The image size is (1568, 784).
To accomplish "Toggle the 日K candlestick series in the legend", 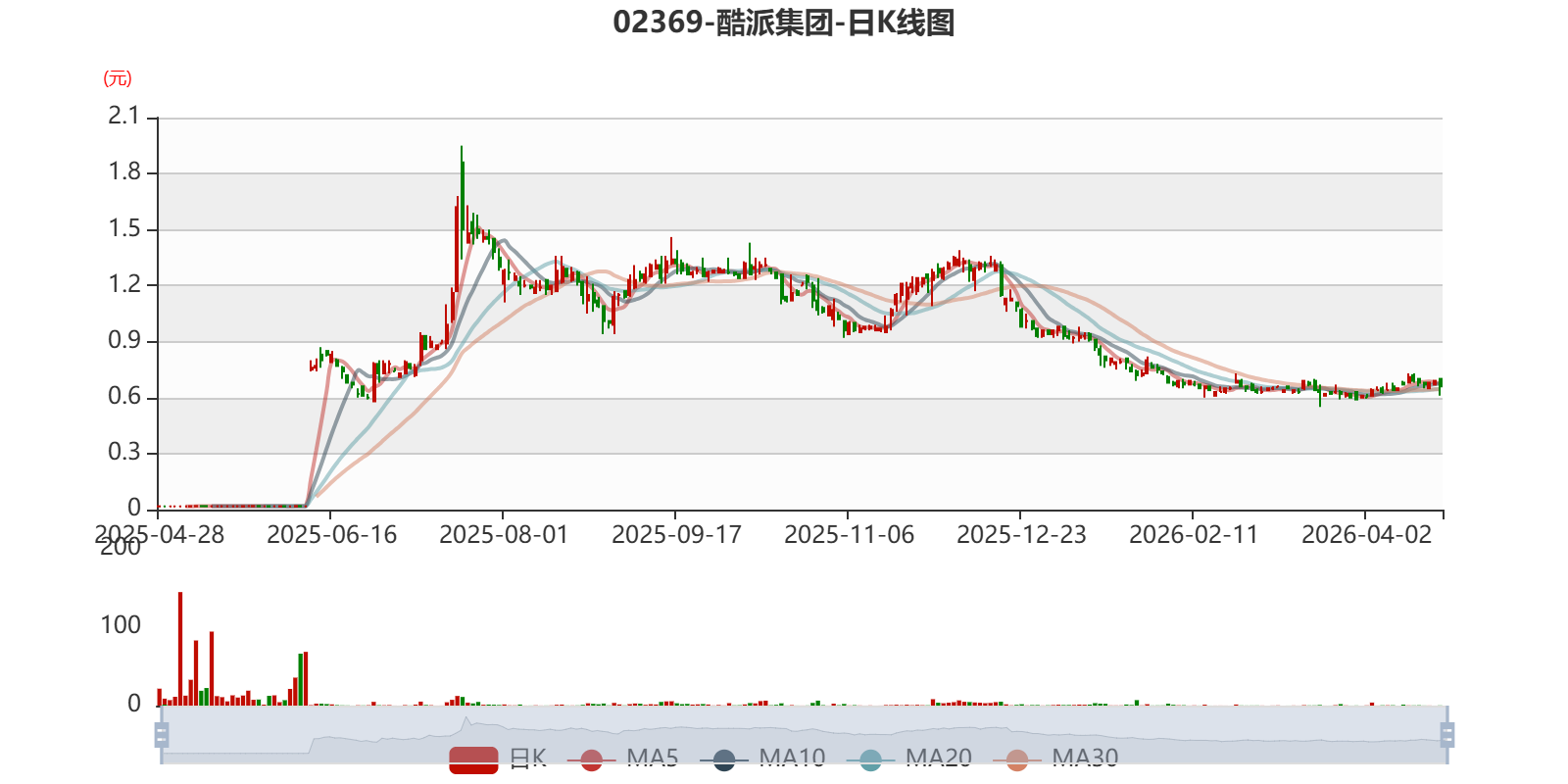I will (x=498, y=759).
